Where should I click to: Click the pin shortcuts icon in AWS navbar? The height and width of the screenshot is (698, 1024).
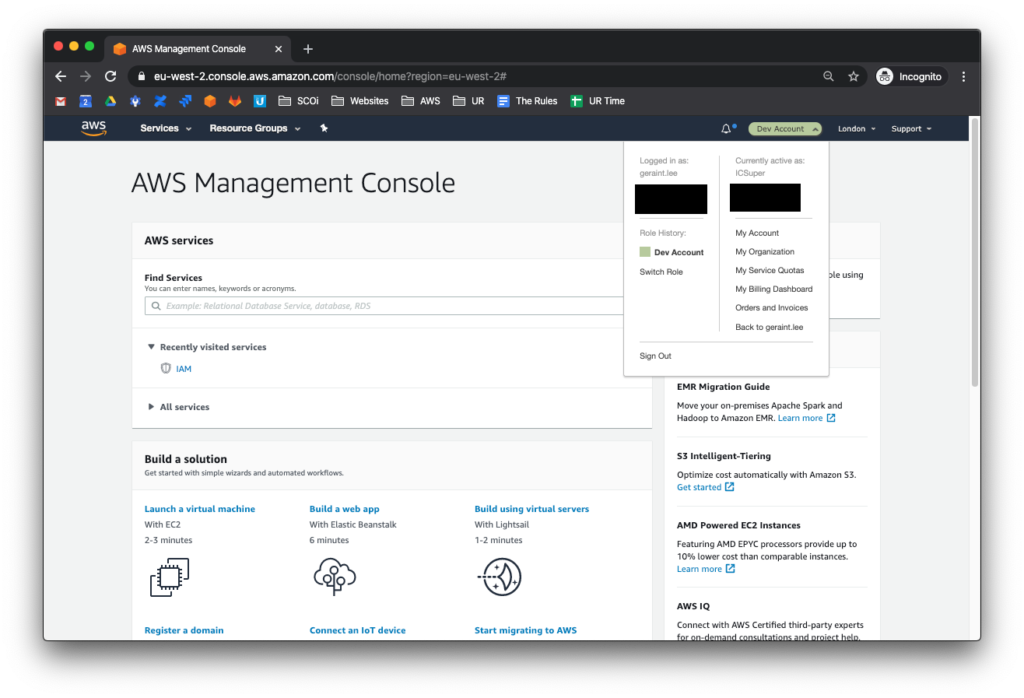pos(324,128)
